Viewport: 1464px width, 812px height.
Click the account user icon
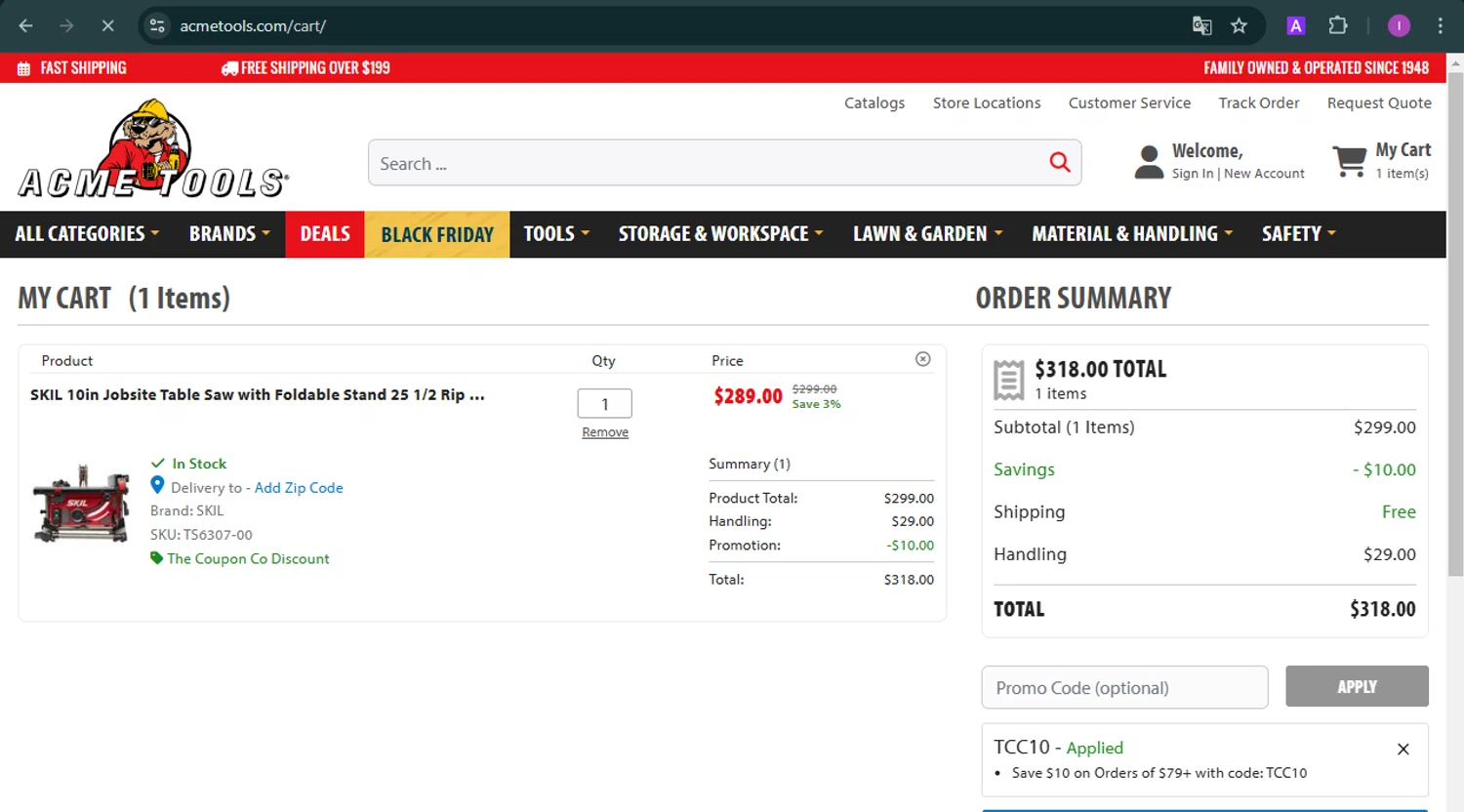[1150, 162]
